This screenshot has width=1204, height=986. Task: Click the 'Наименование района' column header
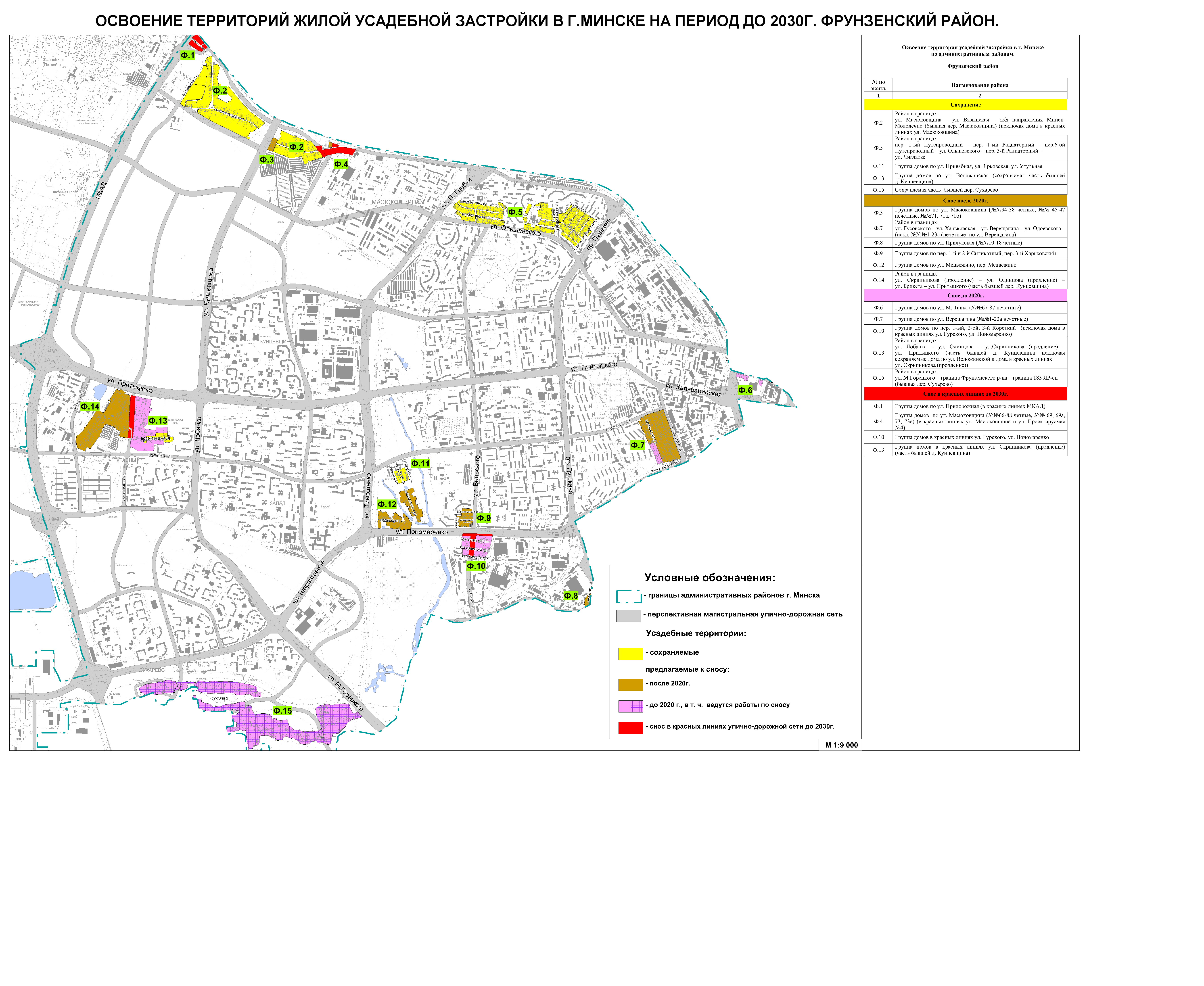pyautogui.click(x=980, y=85)
